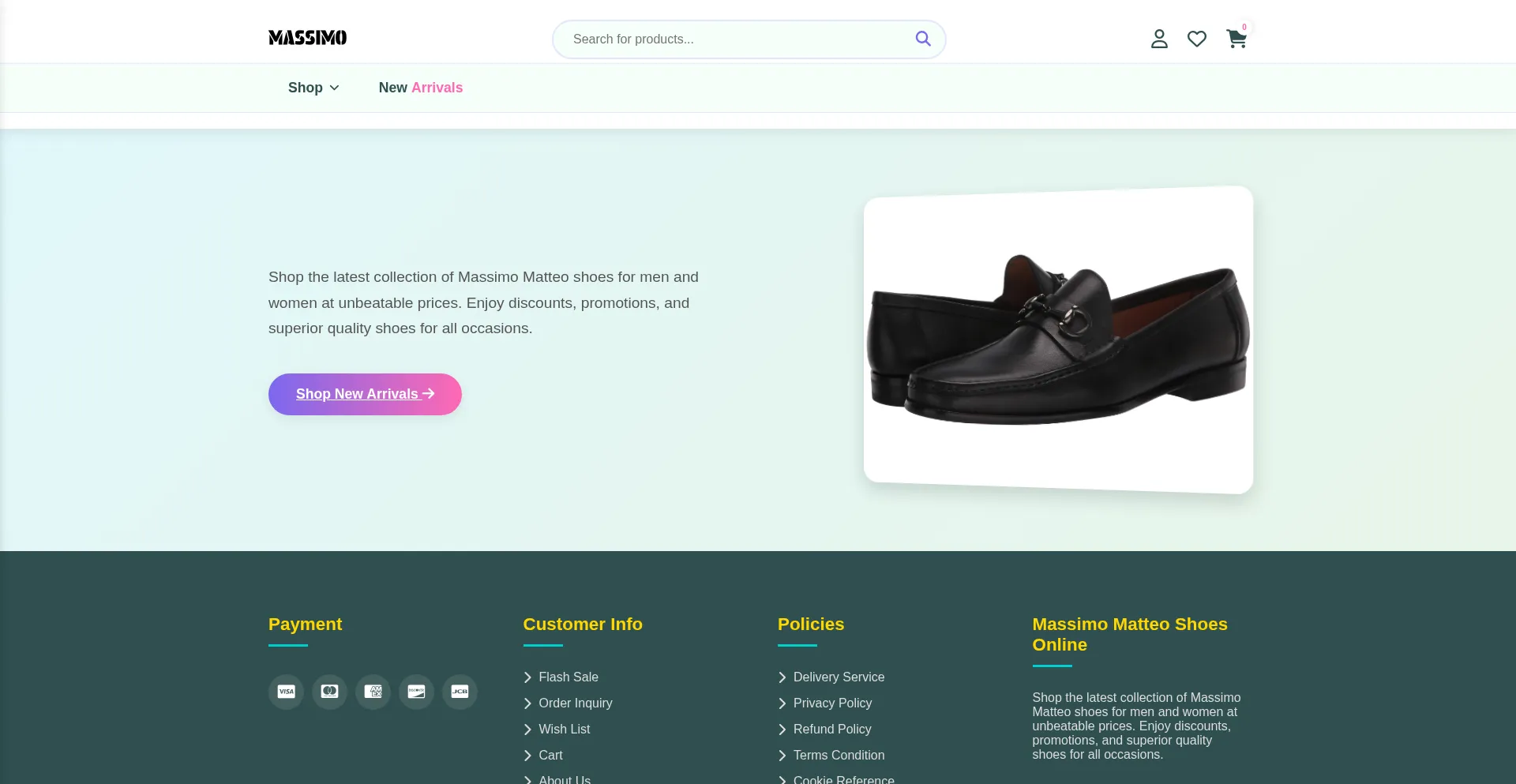Click the loafer shoes product image
This screenshot has width=1516, height=784.
1058,339
